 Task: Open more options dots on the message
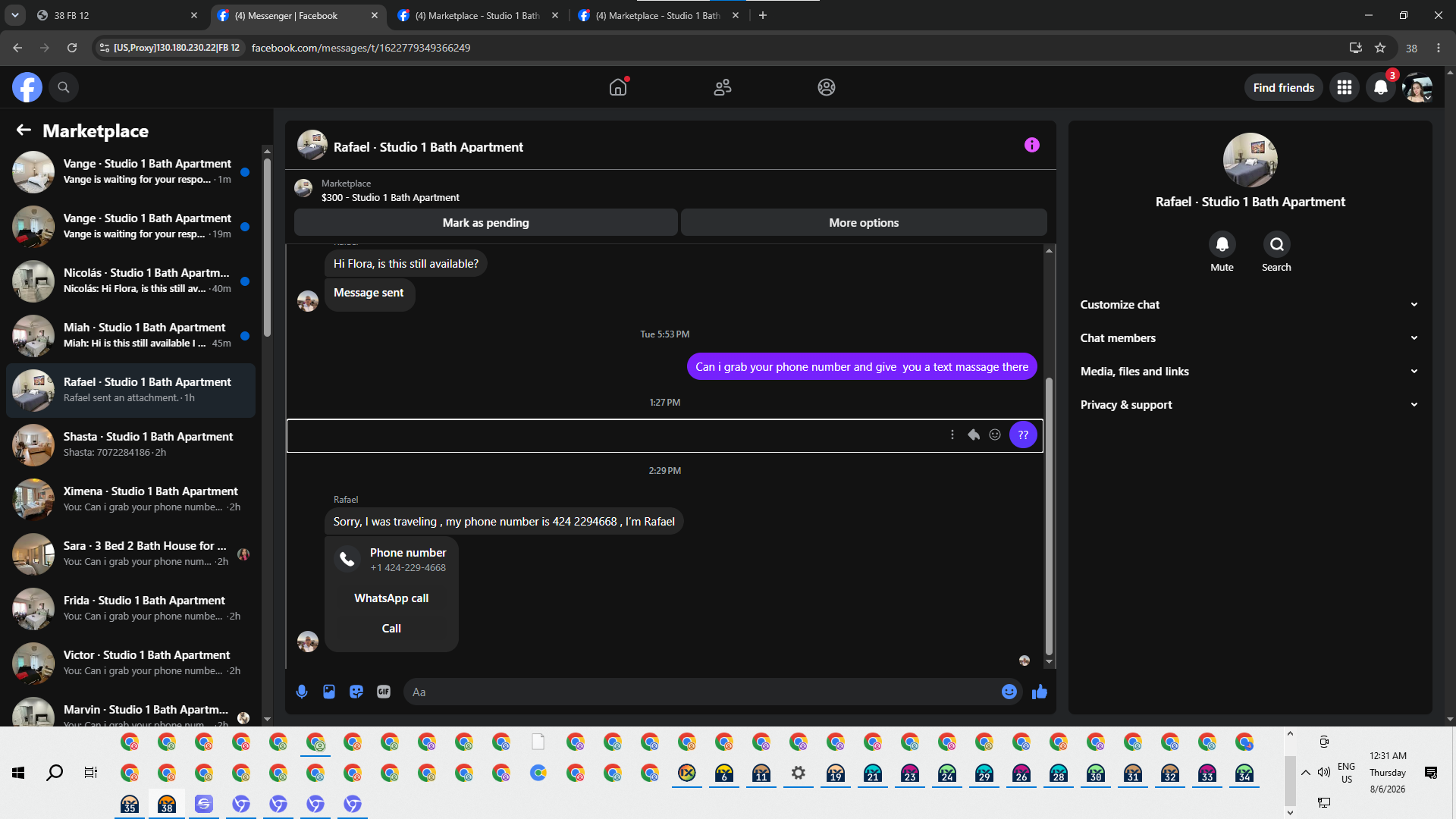[x=952, y=435]
